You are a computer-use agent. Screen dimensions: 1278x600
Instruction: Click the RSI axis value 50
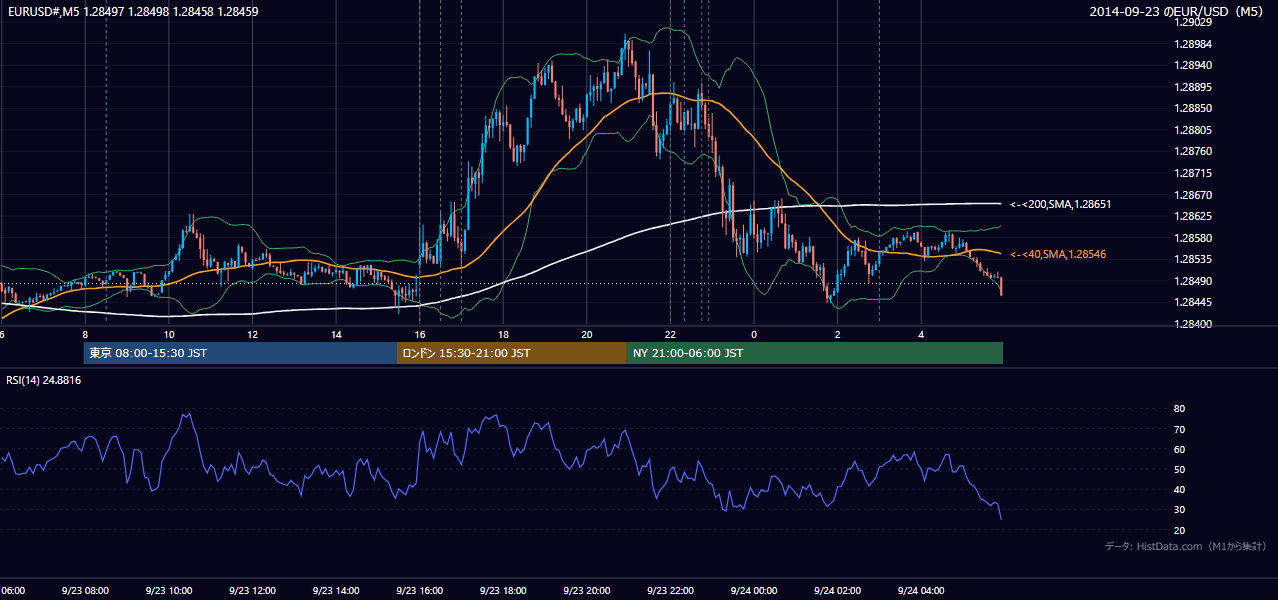[x=1179, y=469]
